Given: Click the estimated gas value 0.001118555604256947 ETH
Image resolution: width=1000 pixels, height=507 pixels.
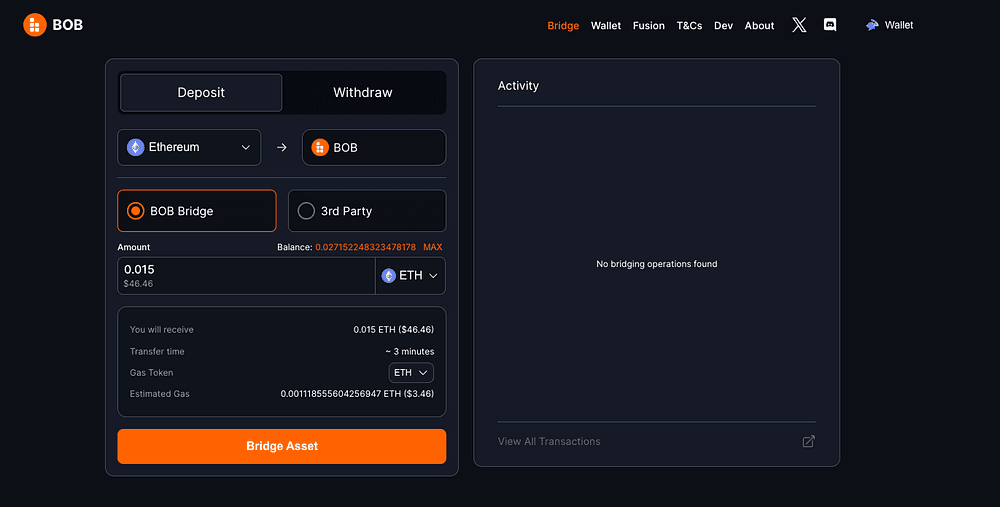Looking at the screenshot, I should [357, 393].
